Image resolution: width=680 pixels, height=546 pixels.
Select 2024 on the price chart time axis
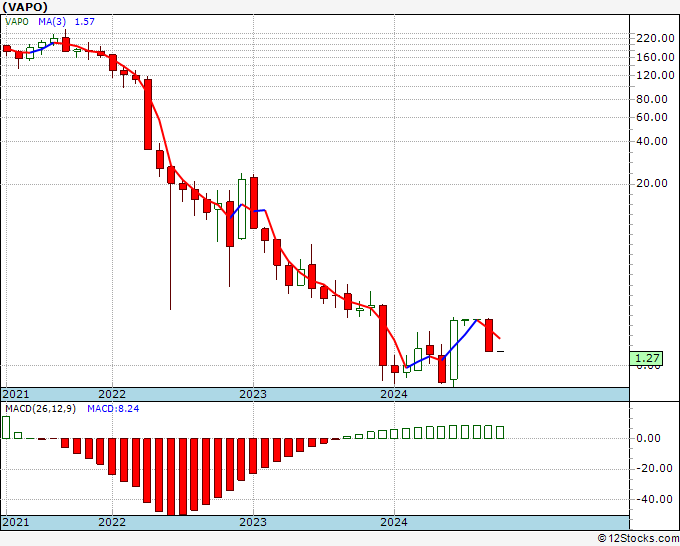394,394
